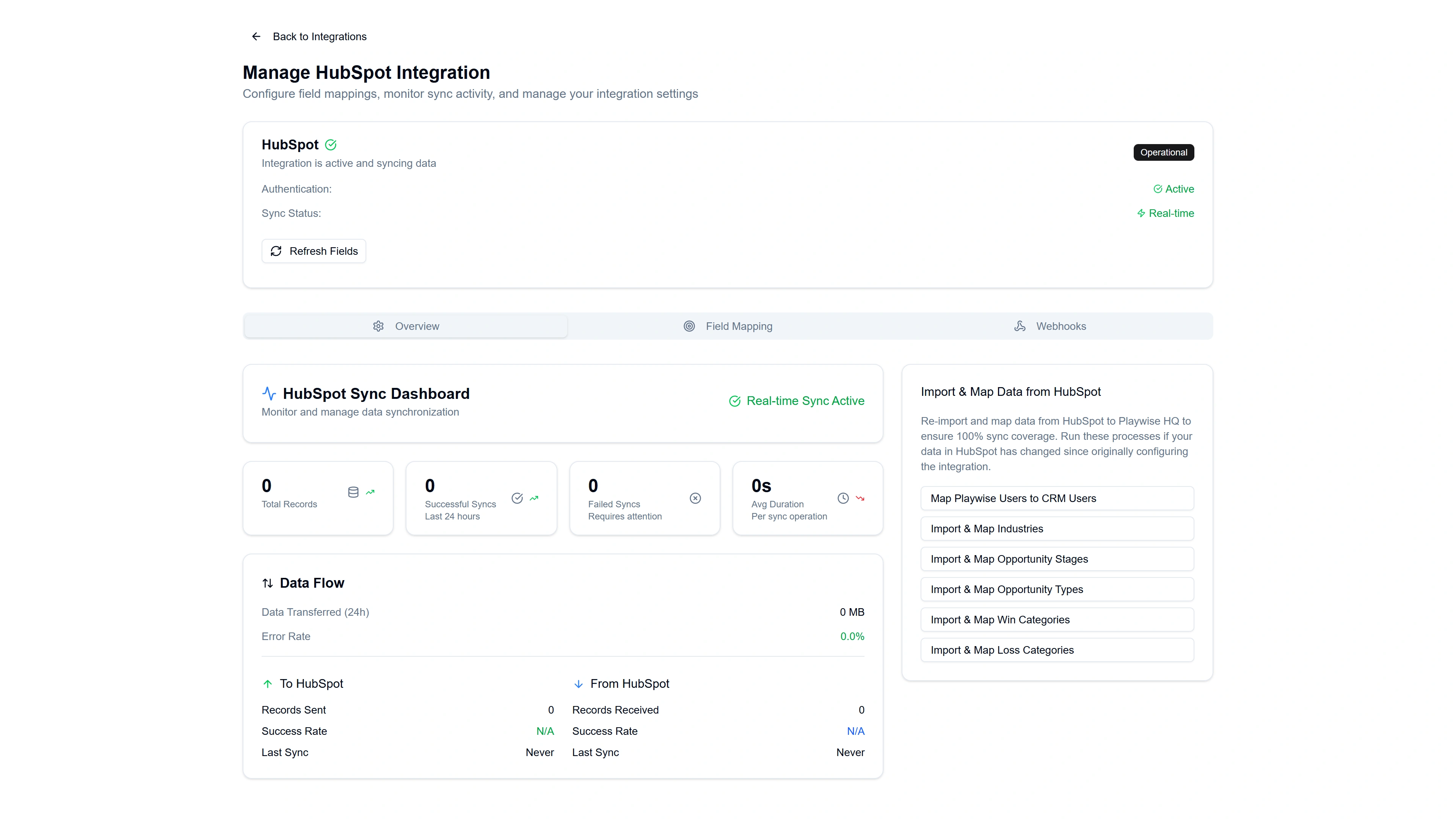Click the error circle icon in Failed Syncs card
Viewport: 1456px width, 819px height.
pos(695,498)
